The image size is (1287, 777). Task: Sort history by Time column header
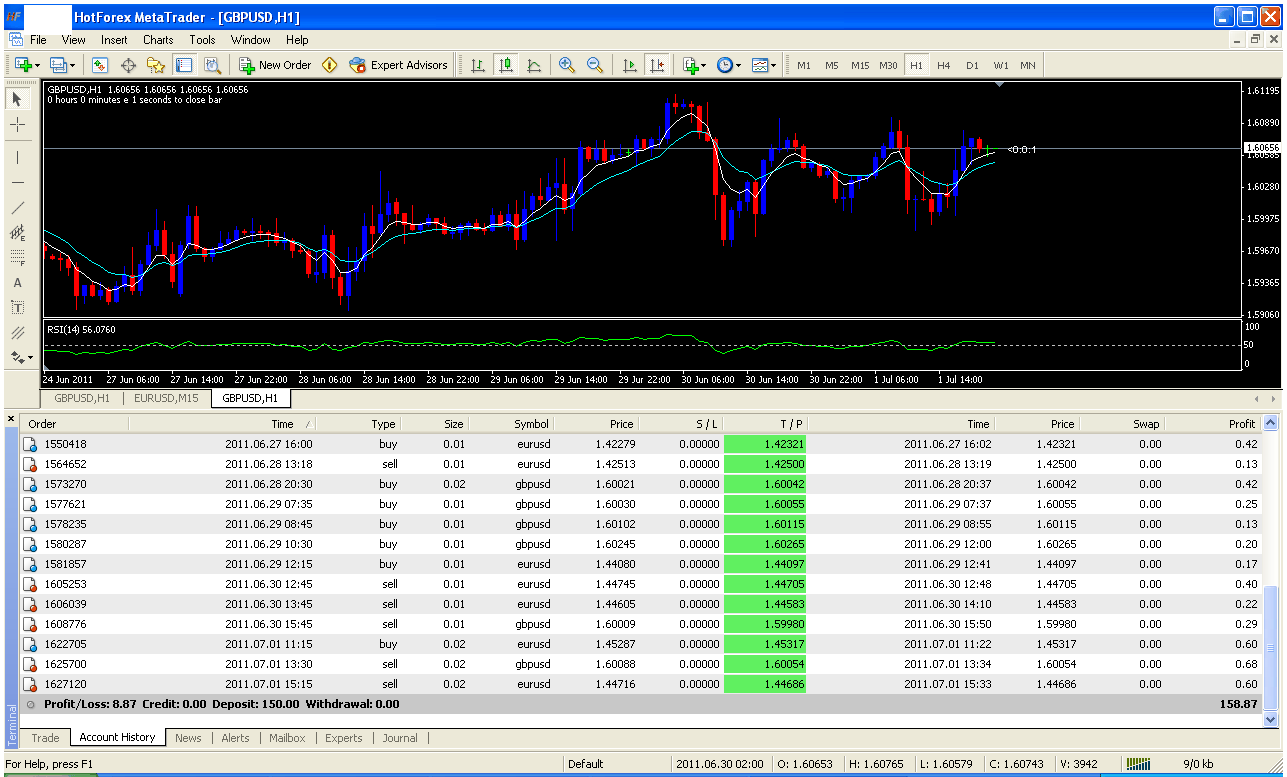pos(222,424)
